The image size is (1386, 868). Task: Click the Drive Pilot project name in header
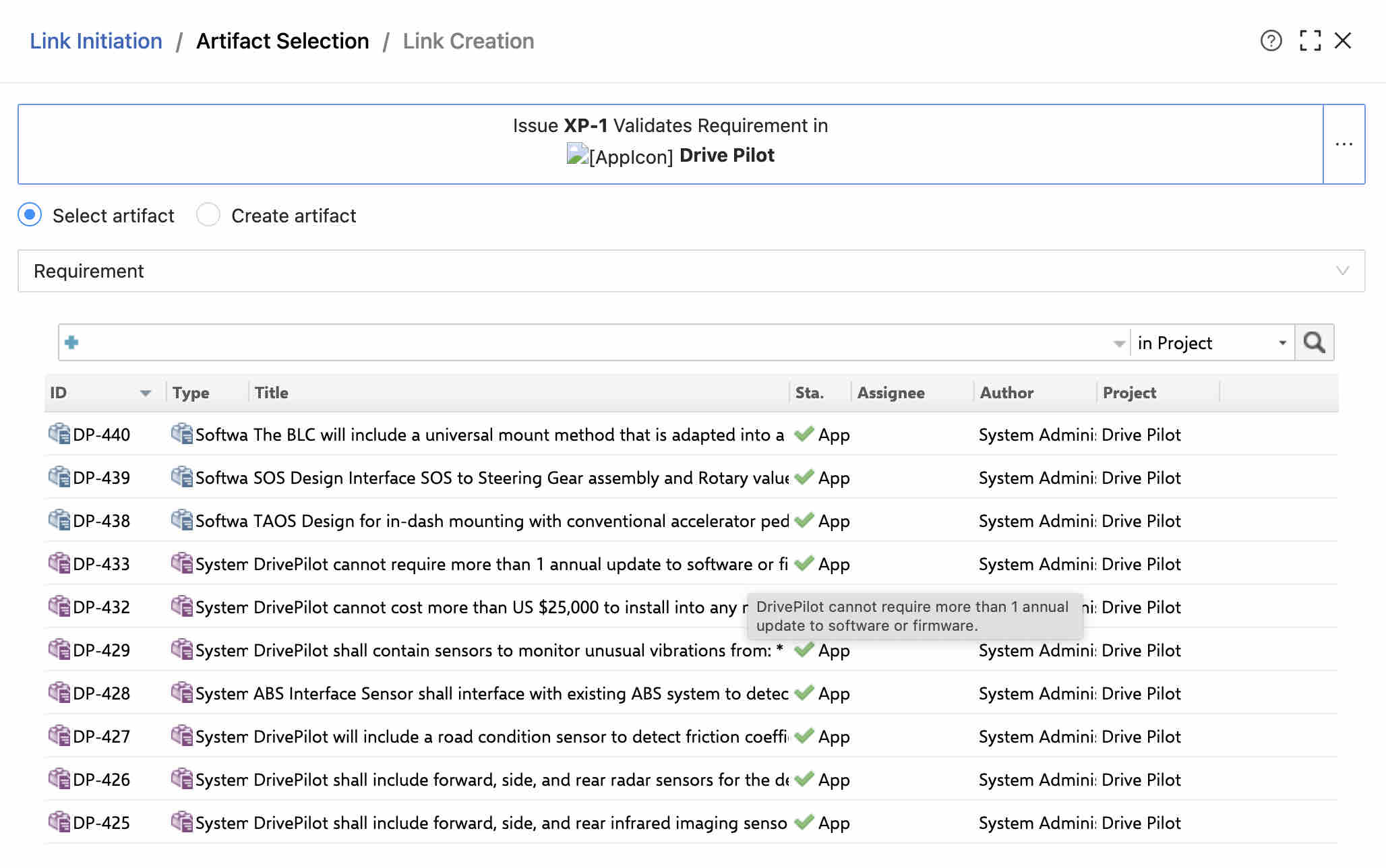click(x=727, y=156)
